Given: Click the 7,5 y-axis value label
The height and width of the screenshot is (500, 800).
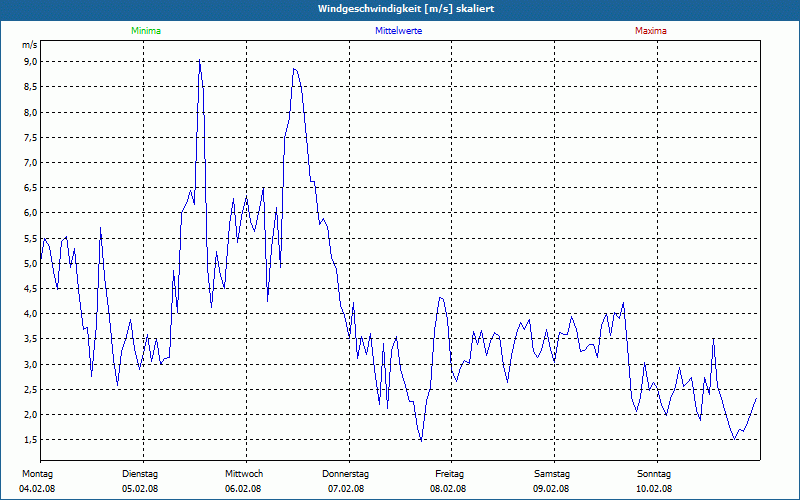Looking at the screenshot, I should (x=31, y=137).
